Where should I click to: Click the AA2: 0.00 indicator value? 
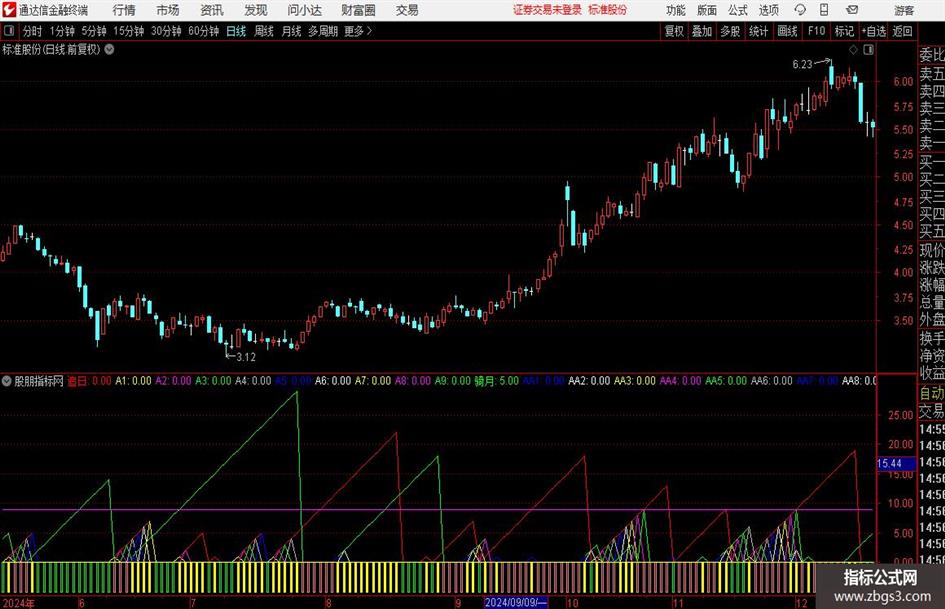pyautogui.click(x=589, y=381)
